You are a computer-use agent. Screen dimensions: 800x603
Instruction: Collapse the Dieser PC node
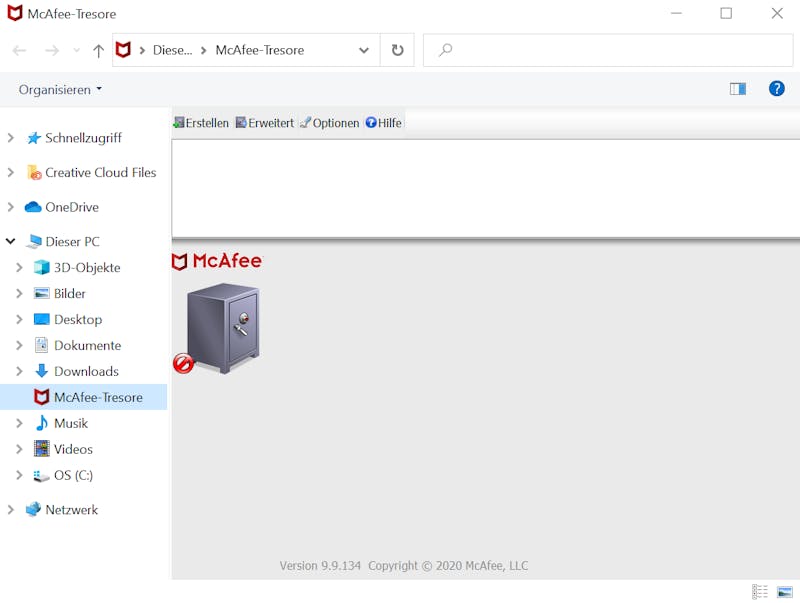[x=10, y=241]
